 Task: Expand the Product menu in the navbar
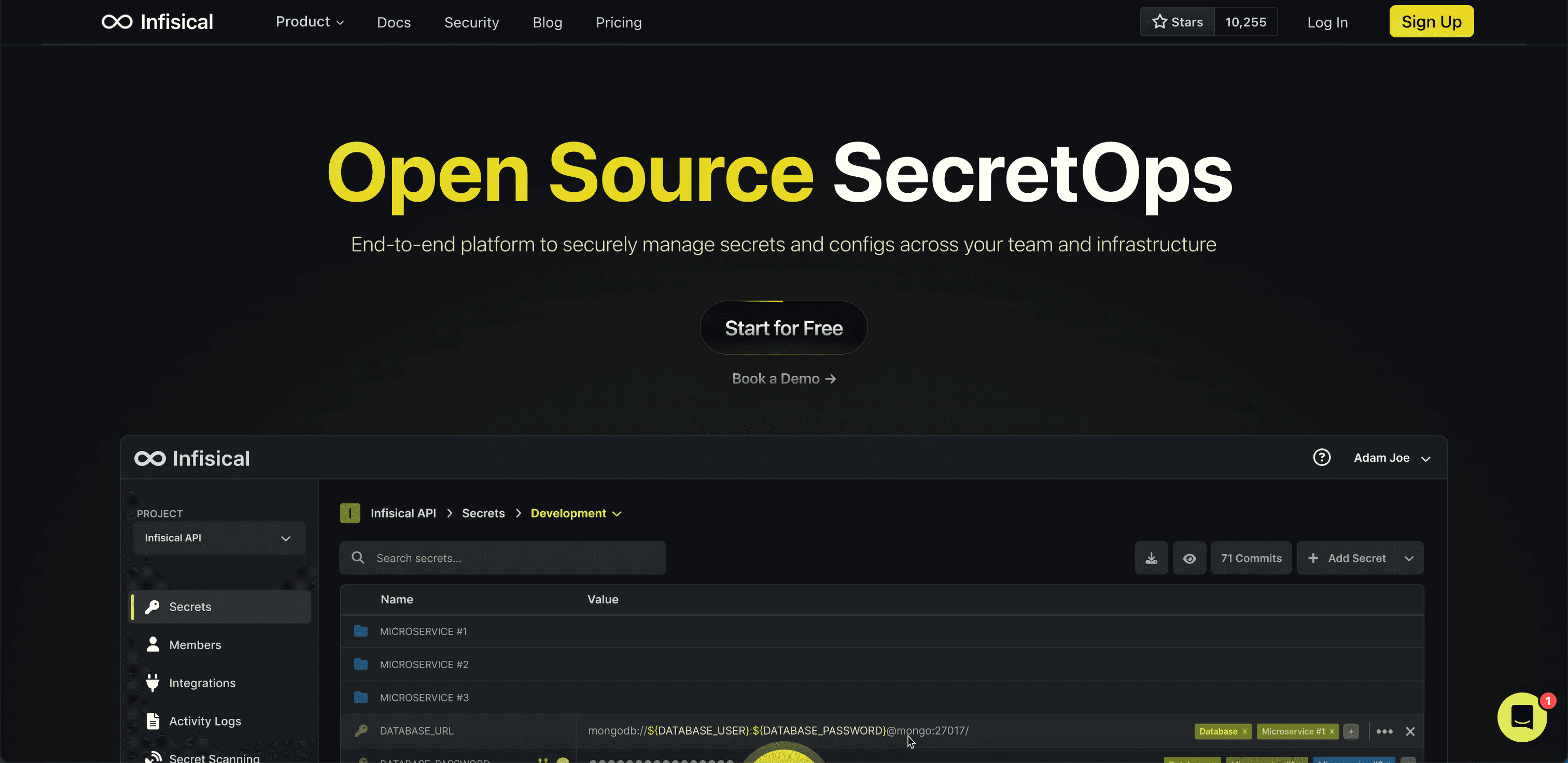(310, 22)
